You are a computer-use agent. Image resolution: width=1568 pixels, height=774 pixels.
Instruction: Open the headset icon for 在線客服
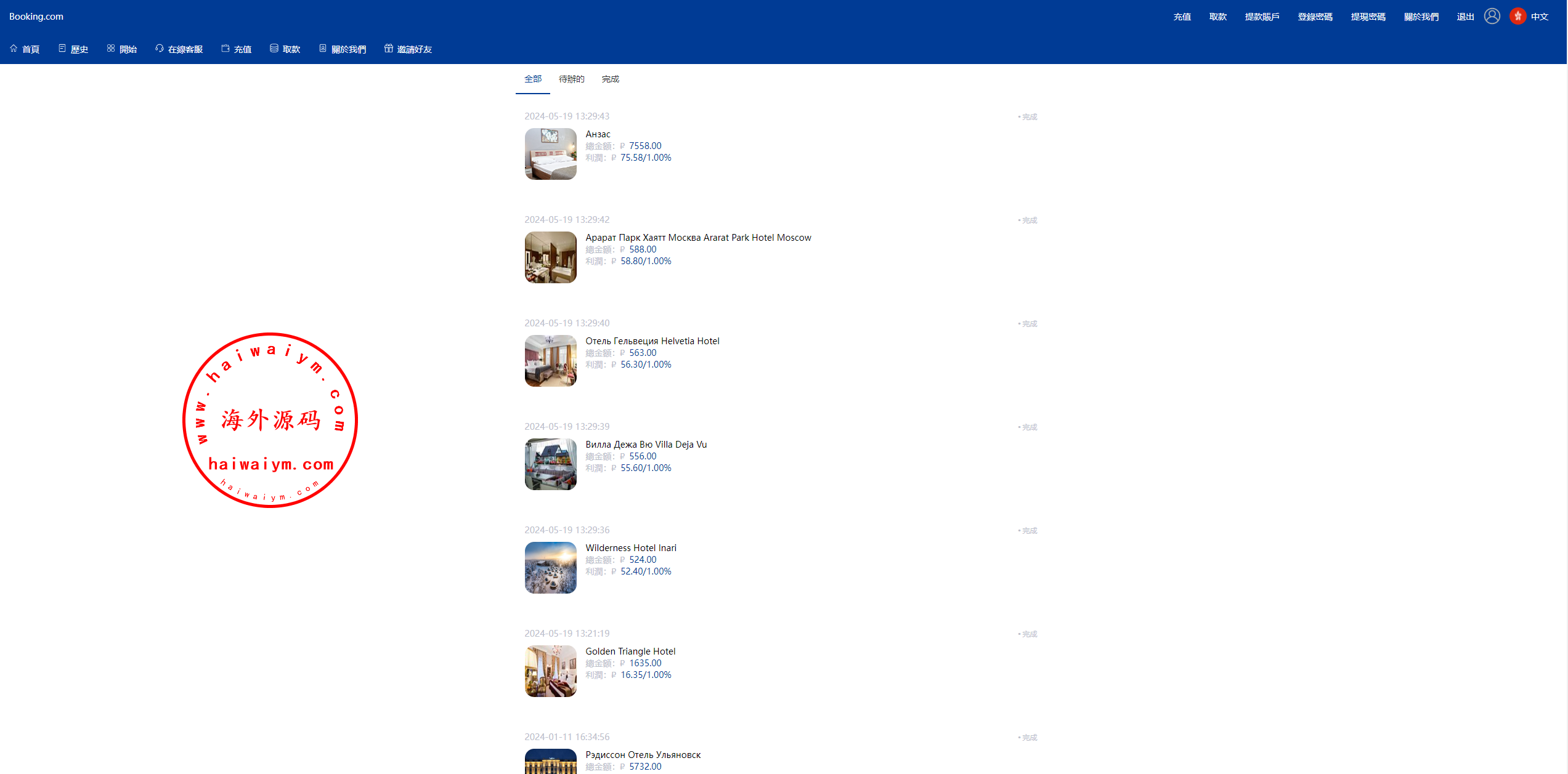tap(160, 48)
